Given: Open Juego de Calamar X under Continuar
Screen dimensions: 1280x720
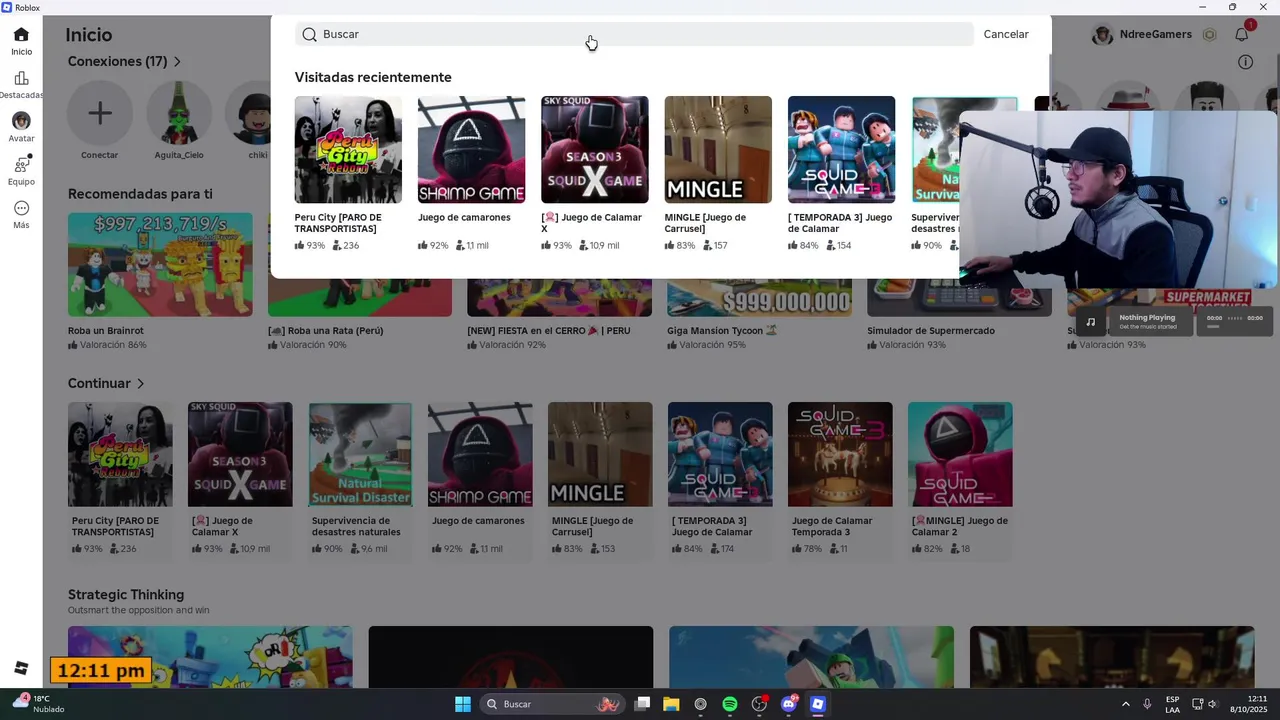Looking at the screenshot, I should point(240,454).
